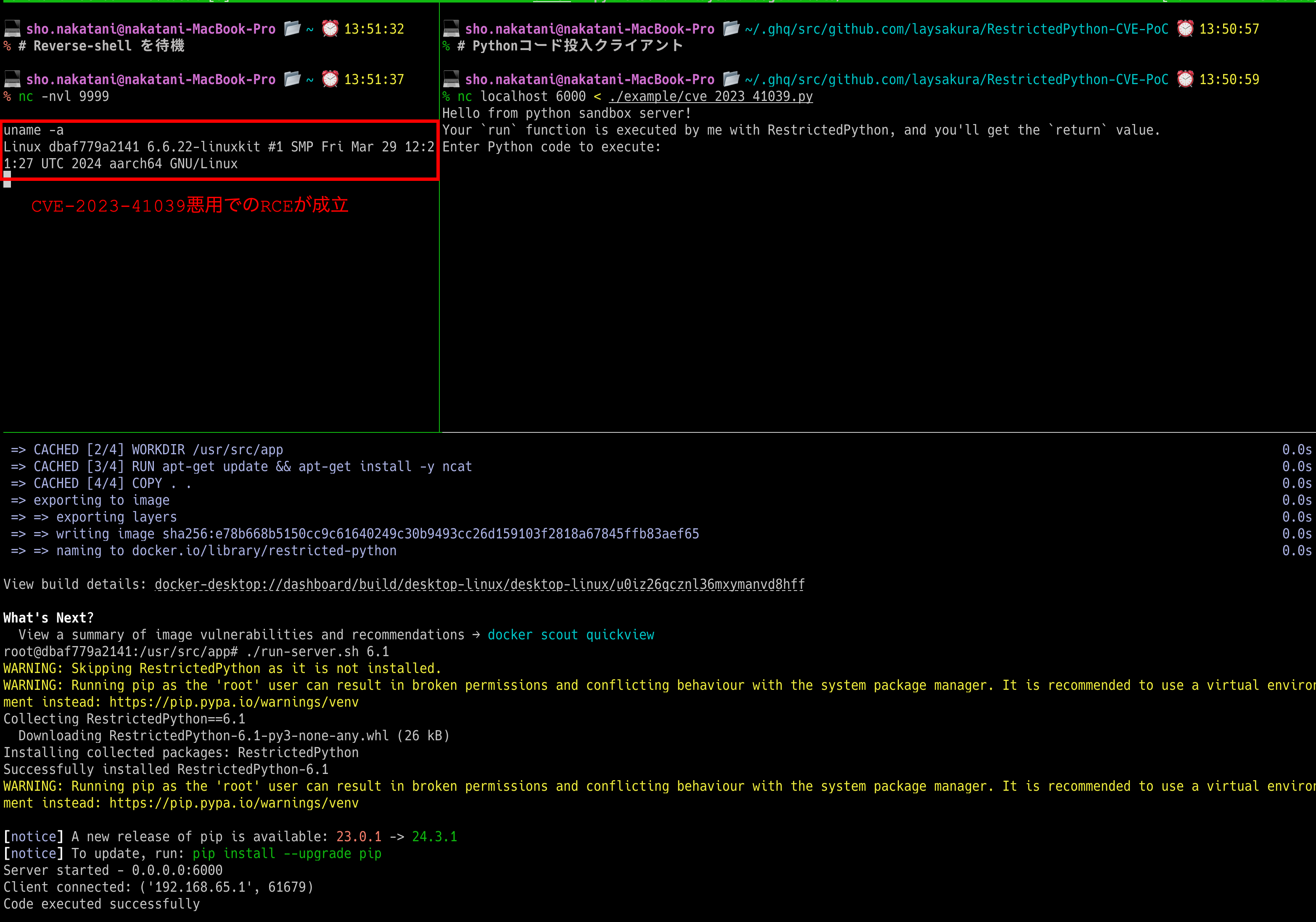This screenshot has width=1316, height=922.
Task: Click the 'uname -a' line in reverse shell
Action: click(x=34, y=130)
